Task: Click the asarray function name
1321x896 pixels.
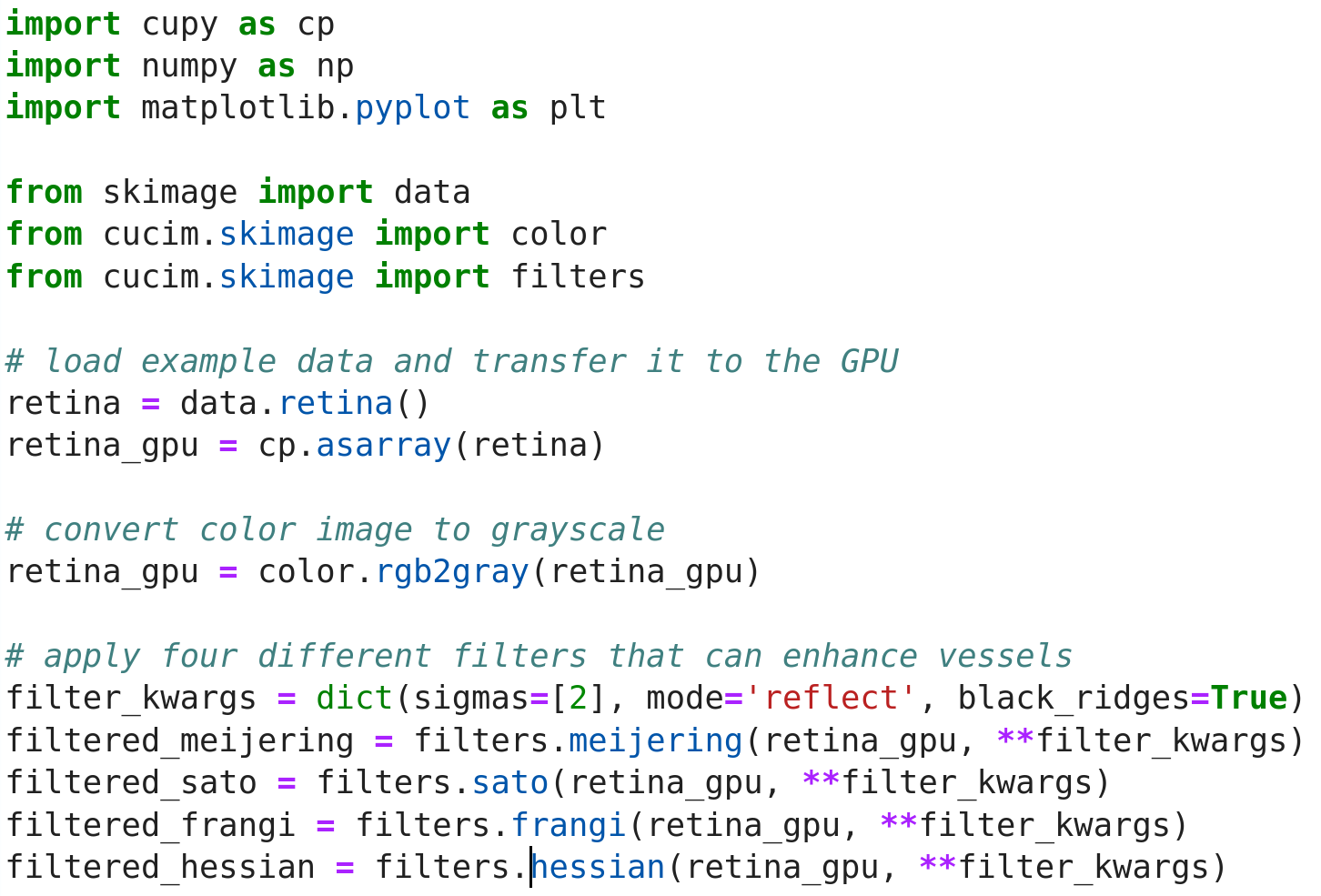Action: tap(382, 445)
